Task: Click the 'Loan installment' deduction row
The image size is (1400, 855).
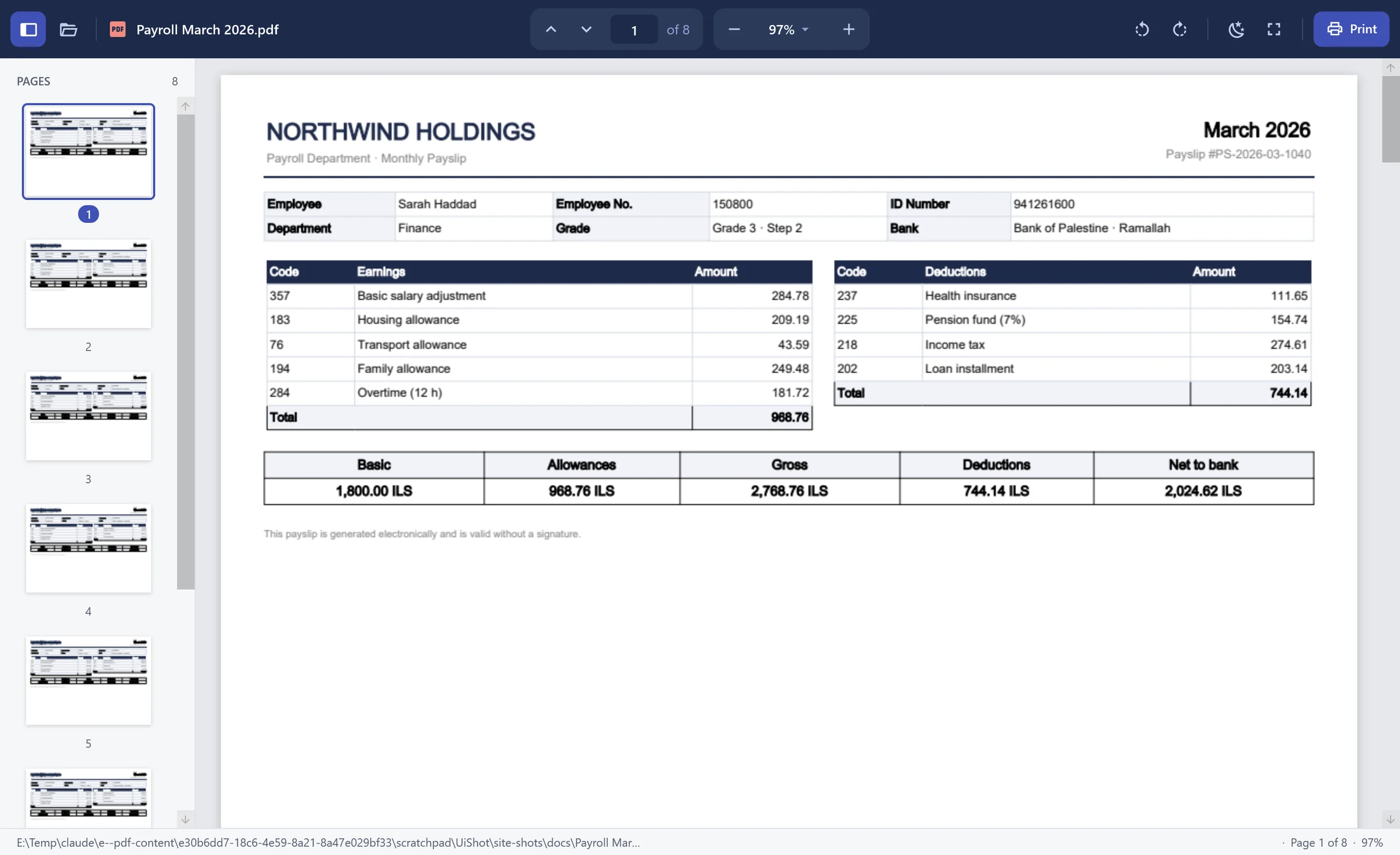Action: click(1073, 369)
